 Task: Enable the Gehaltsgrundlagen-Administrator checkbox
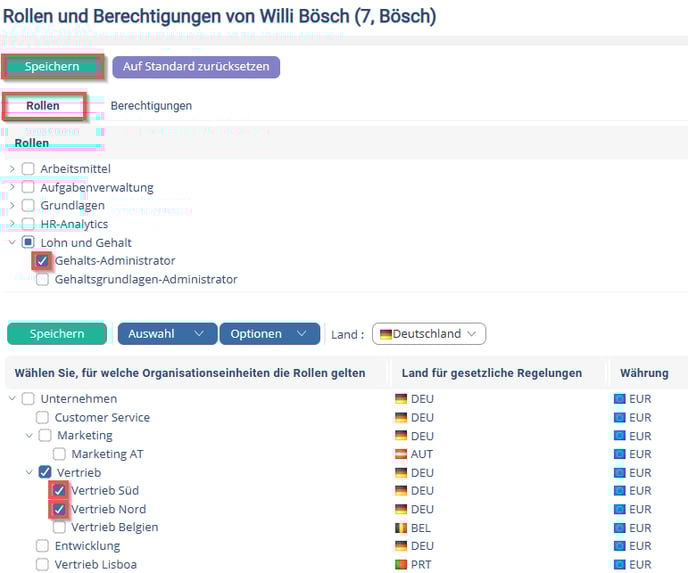tap(42, 280)
